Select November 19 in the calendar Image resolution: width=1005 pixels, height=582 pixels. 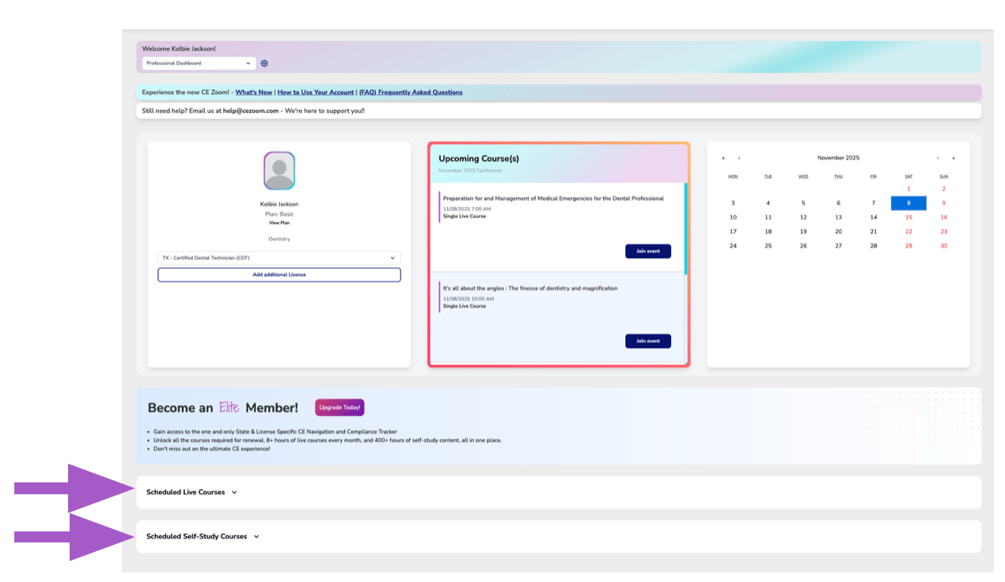pos(803,231)
